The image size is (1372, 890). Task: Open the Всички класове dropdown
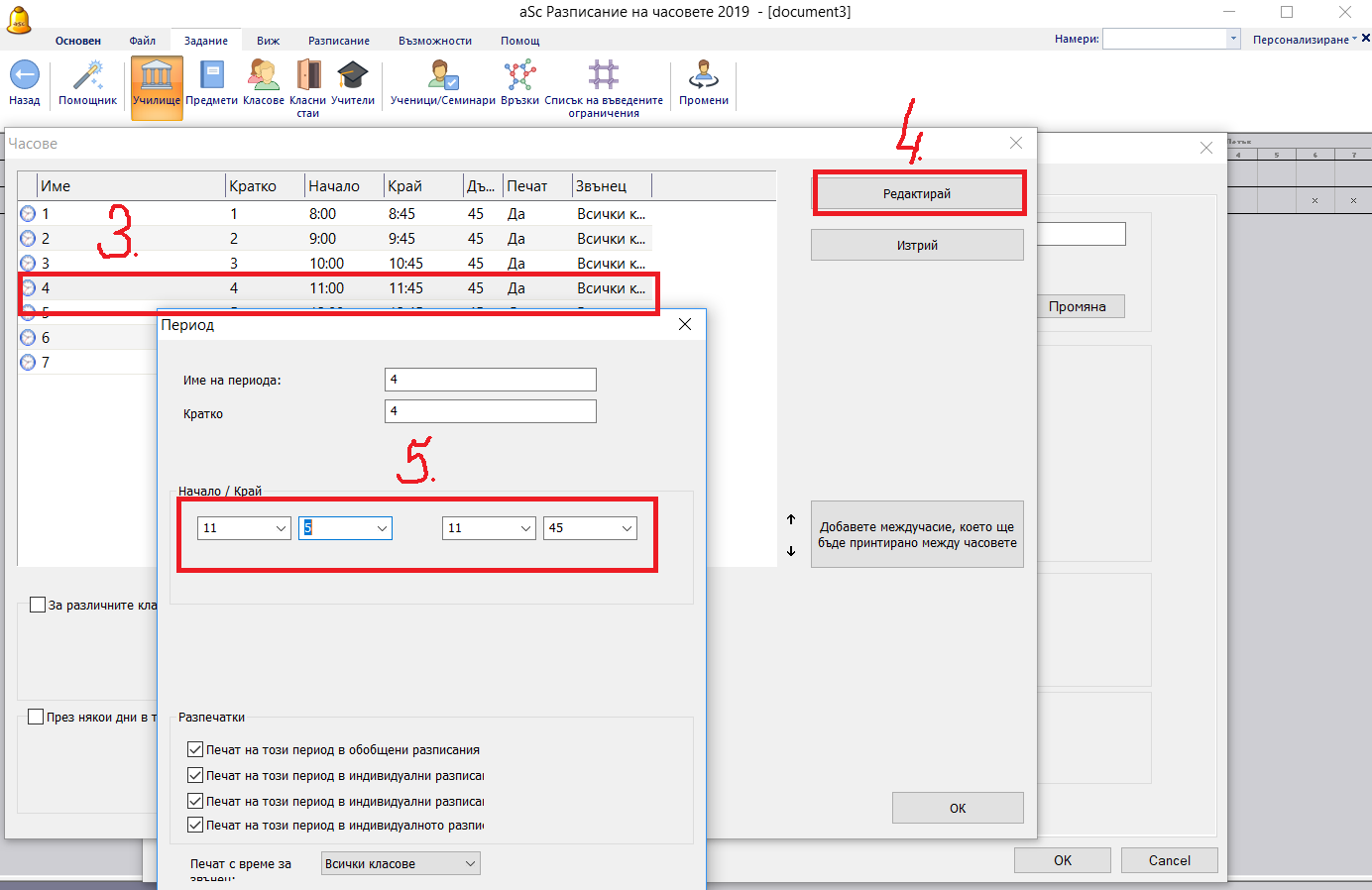[400, 864]
